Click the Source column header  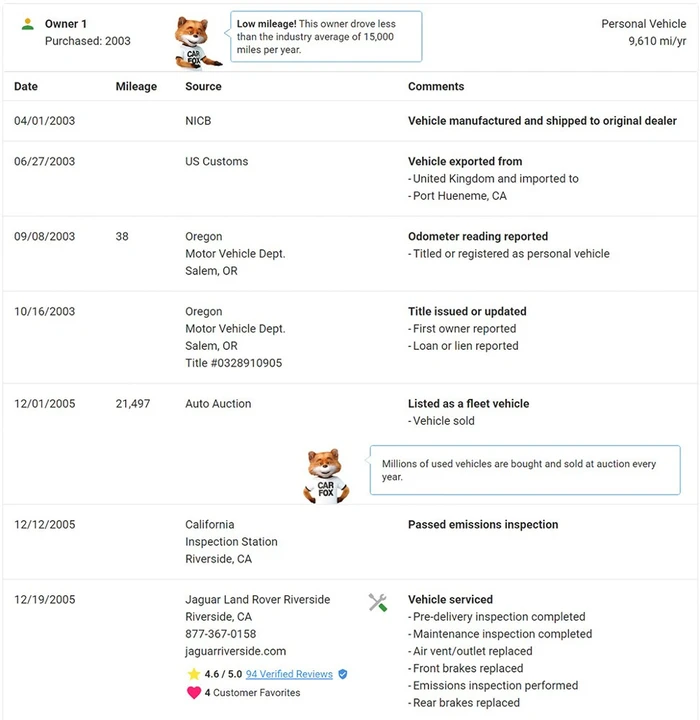tap(203, 86)
